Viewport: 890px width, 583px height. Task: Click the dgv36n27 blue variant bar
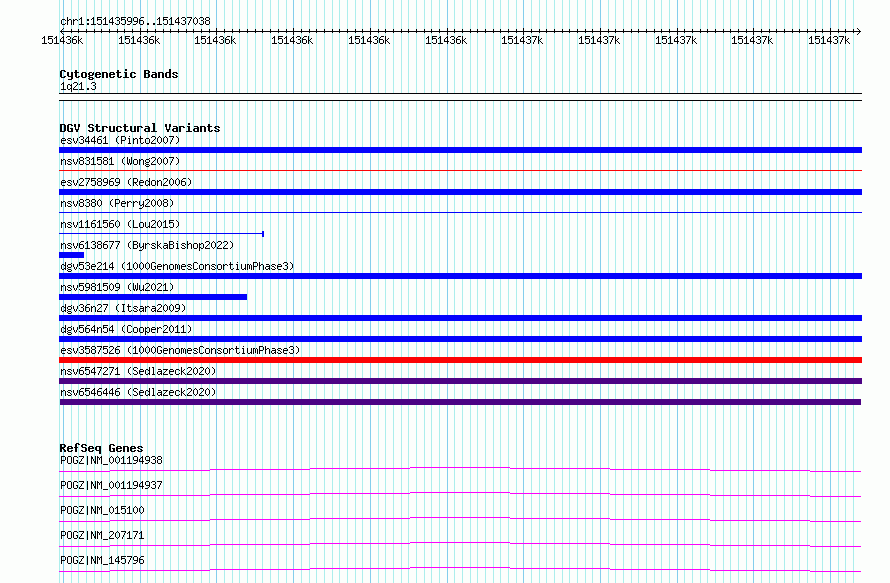point(460,318)
